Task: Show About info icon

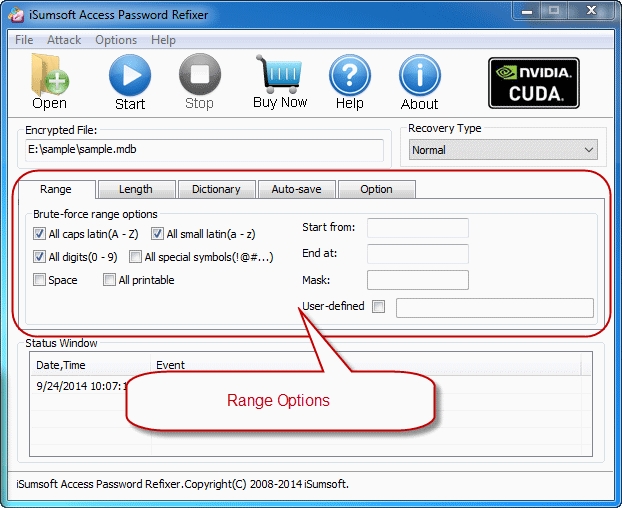Action: [x=420, y=75]
